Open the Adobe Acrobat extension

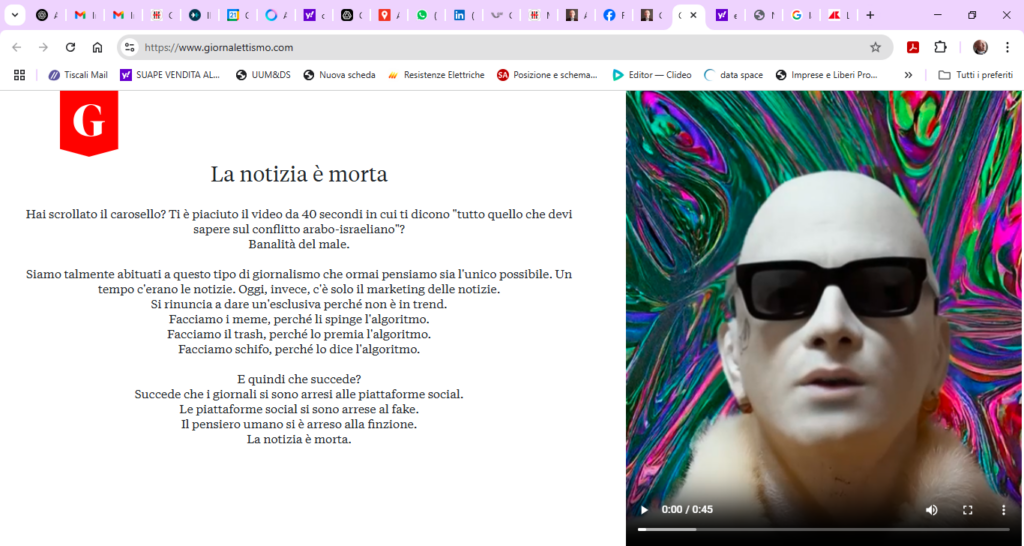tap(912, 47)
